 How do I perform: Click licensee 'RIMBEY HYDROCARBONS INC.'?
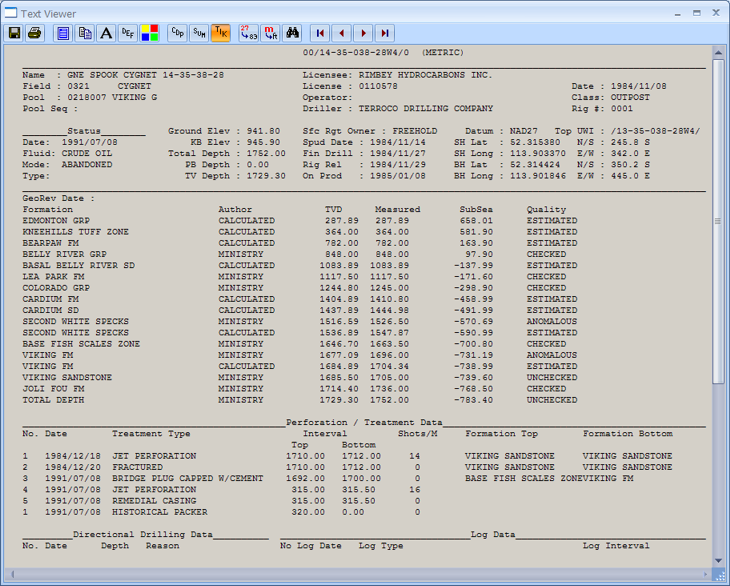[x=426, y=75]
